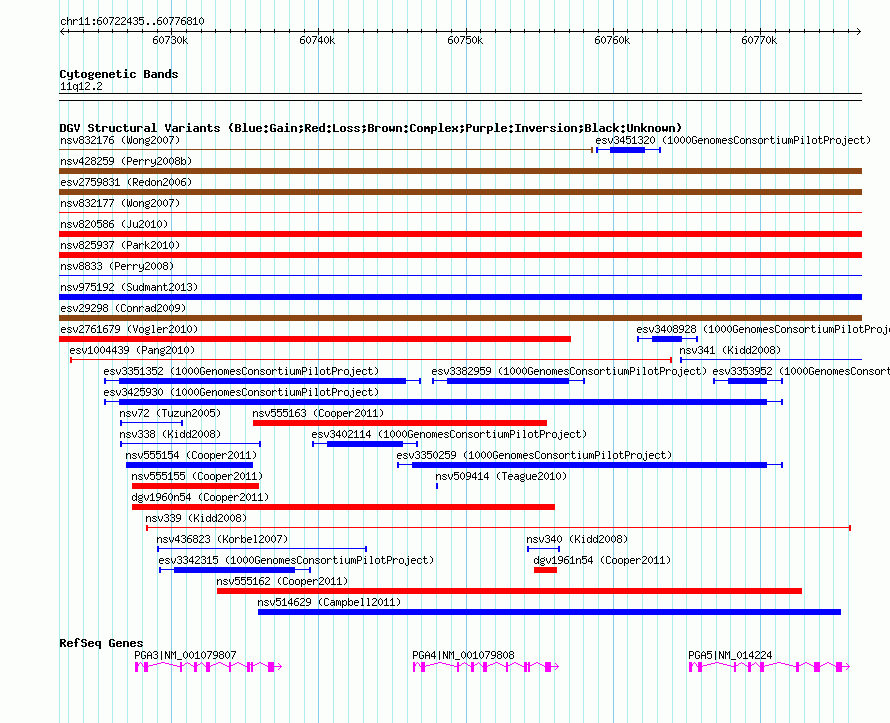Click the nsv832176 (Wong2007) variant label
The height and width of the screenshot is (723, 890).
click(120, 140)
